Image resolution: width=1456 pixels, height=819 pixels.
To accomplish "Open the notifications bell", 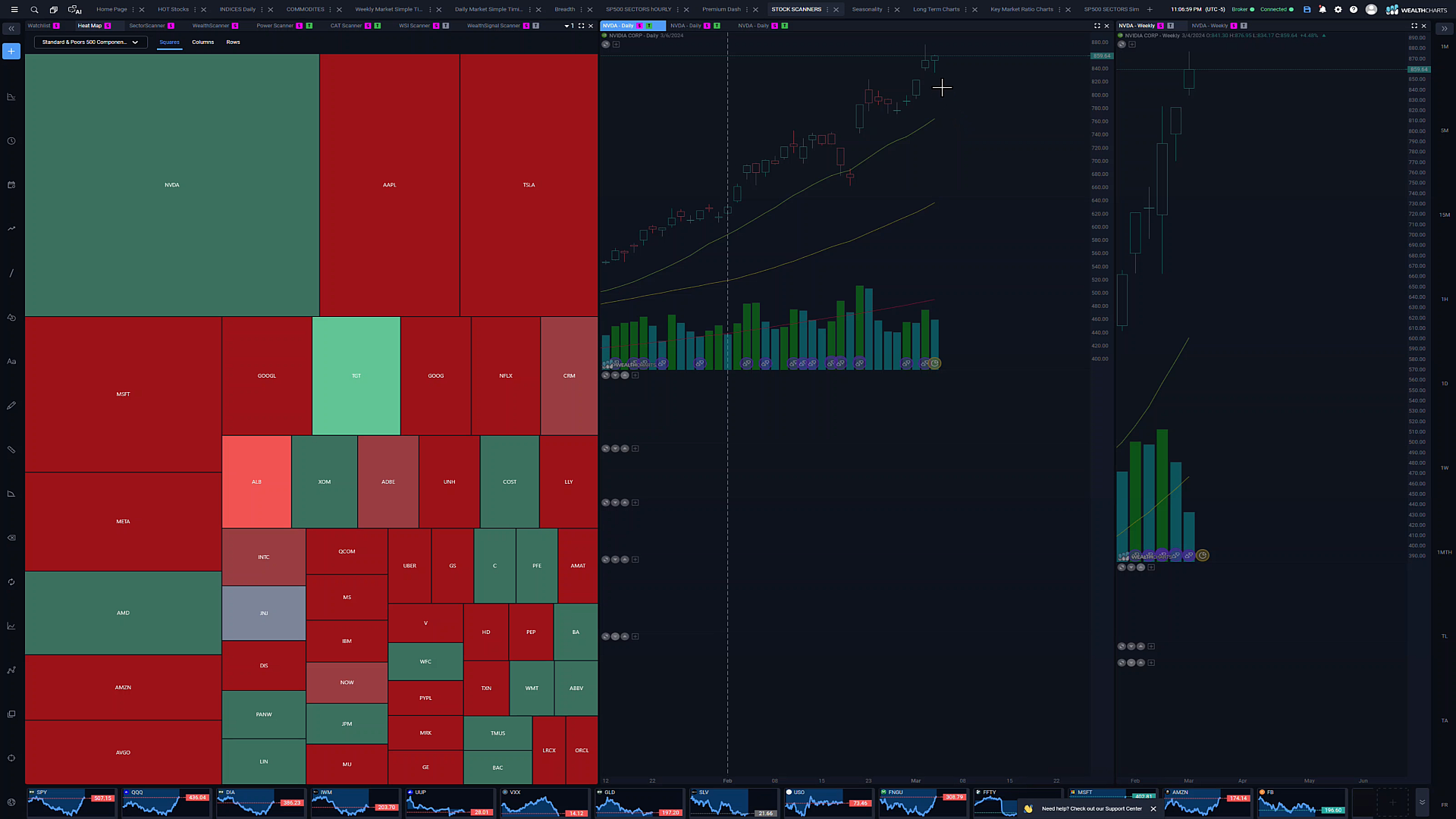I will [1323, 10].
